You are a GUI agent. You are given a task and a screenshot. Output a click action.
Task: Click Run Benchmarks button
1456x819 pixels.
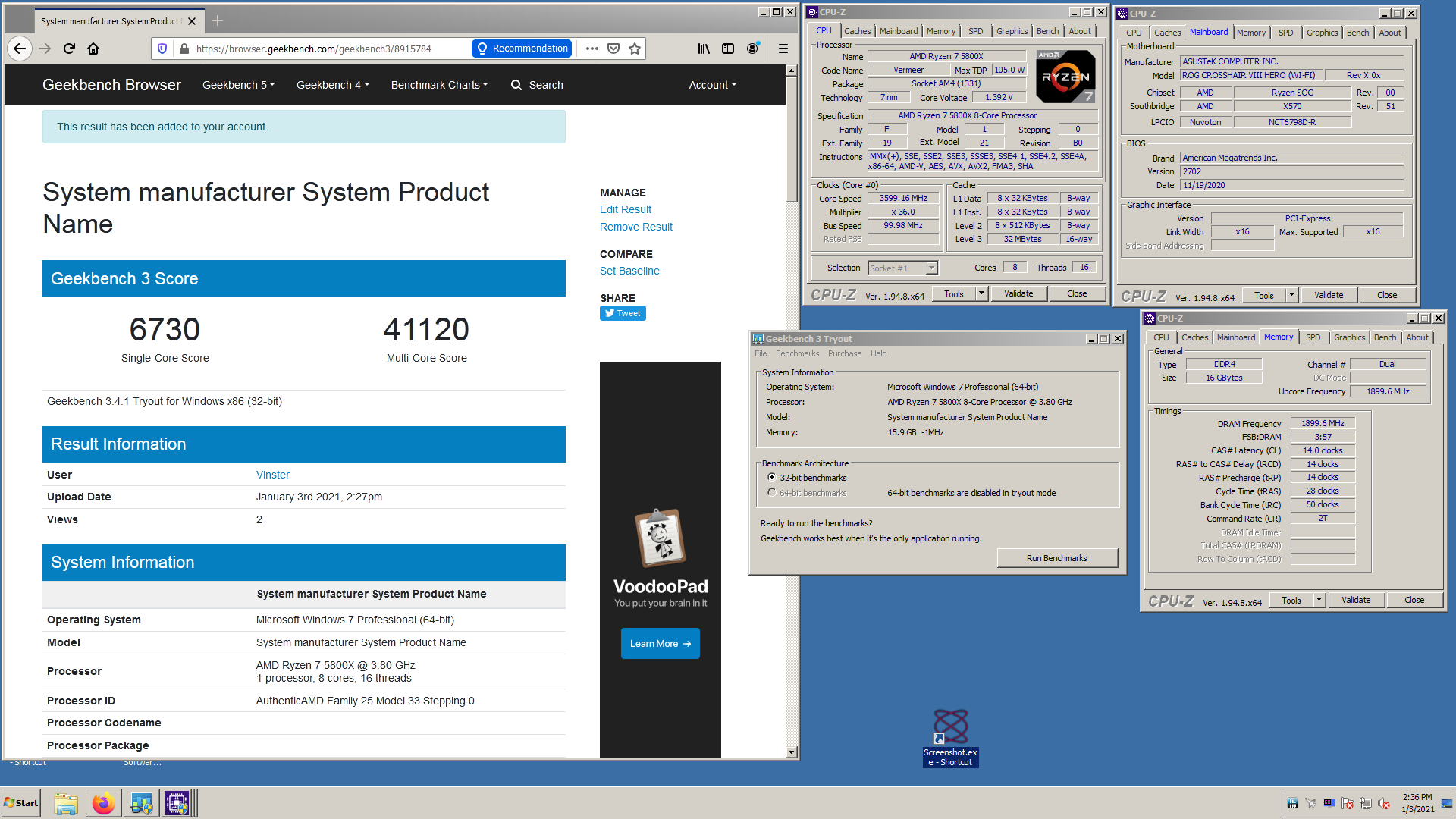coord(1057,558)
